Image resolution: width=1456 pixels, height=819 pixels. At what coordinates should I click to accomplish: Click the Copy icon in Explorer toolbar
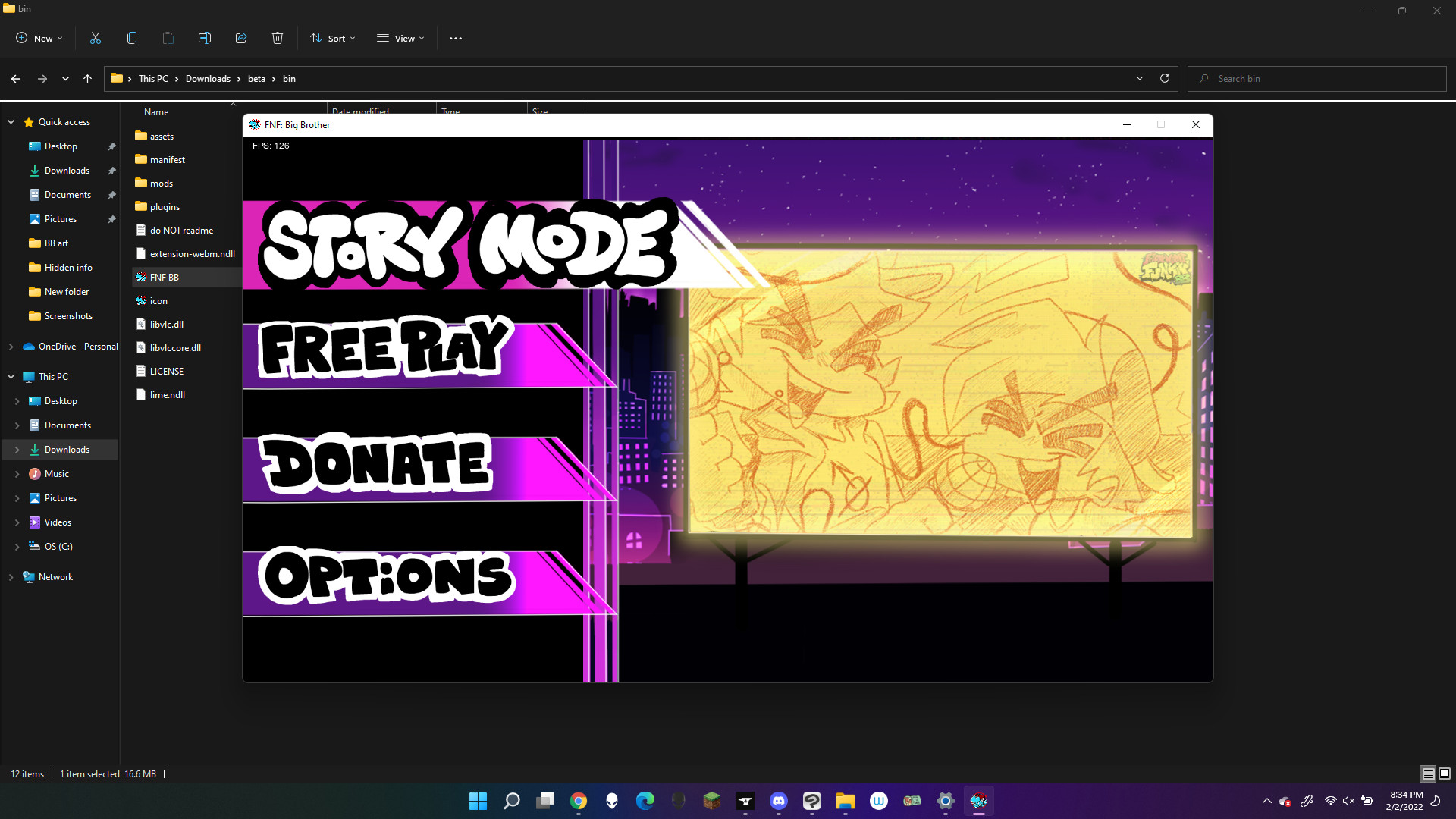pyautogui.click(x=132, y=38)
